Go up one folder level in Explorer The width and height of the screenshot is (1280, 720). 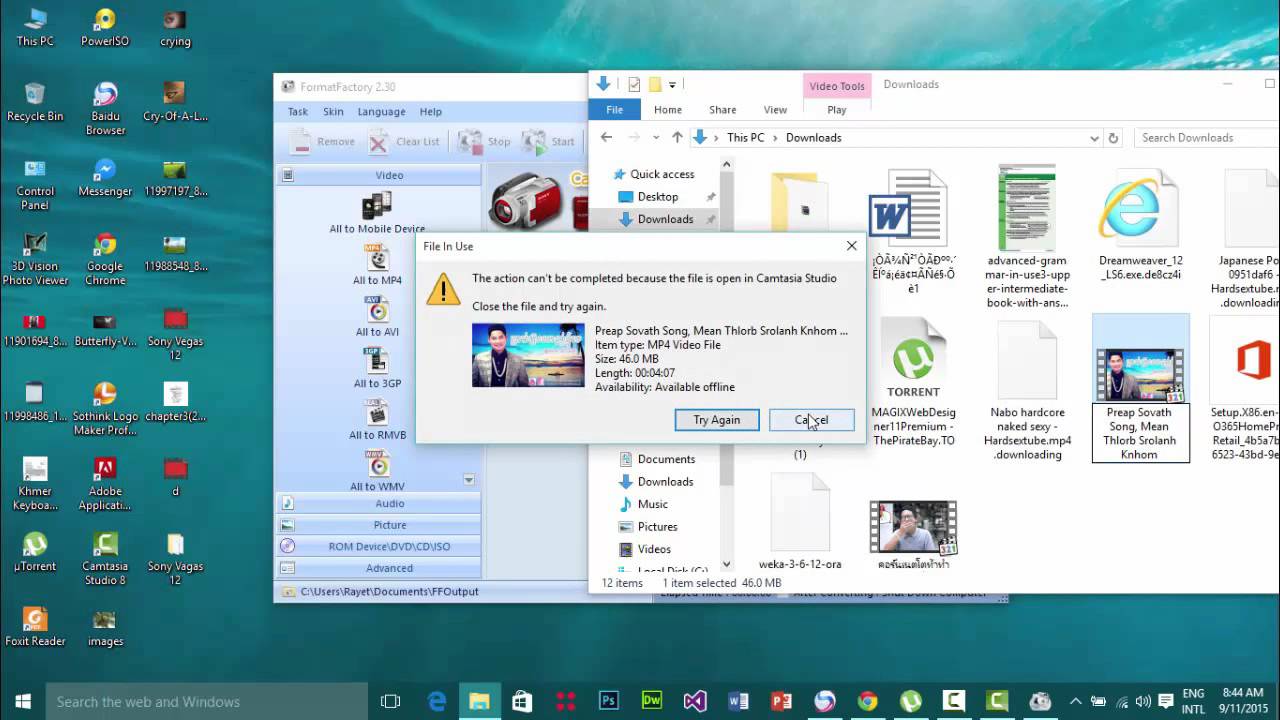click(x=677, y=138)
